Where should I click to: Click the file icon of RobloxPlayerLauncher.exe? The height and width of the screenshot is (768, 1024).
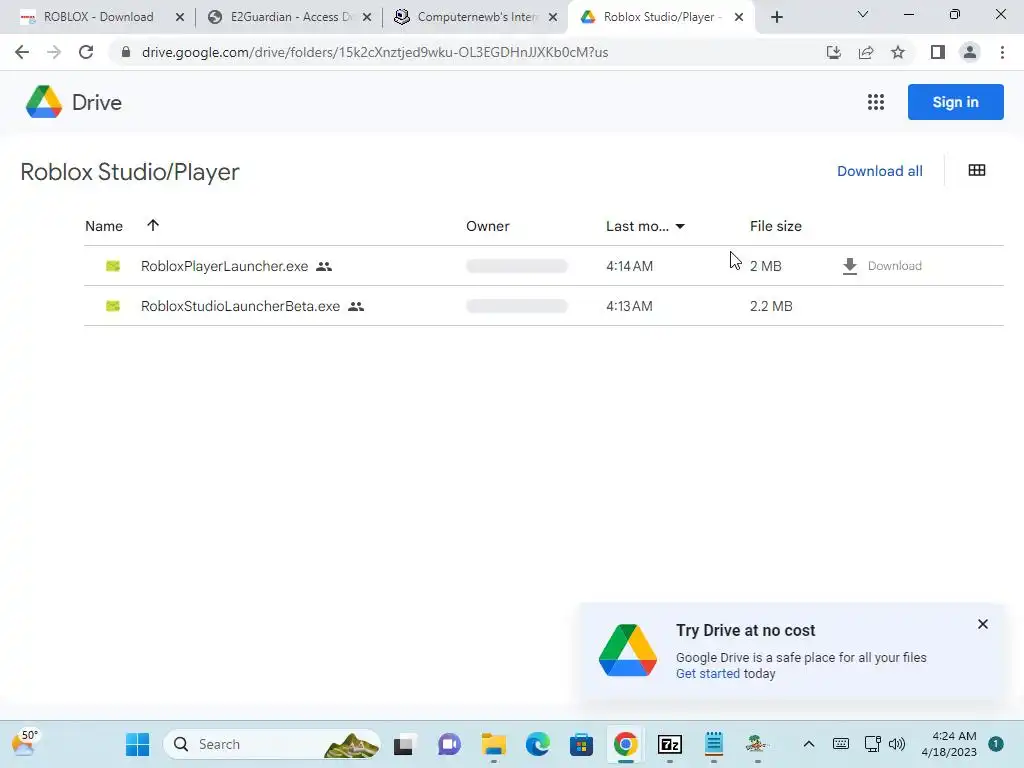[x=113, y=266]
